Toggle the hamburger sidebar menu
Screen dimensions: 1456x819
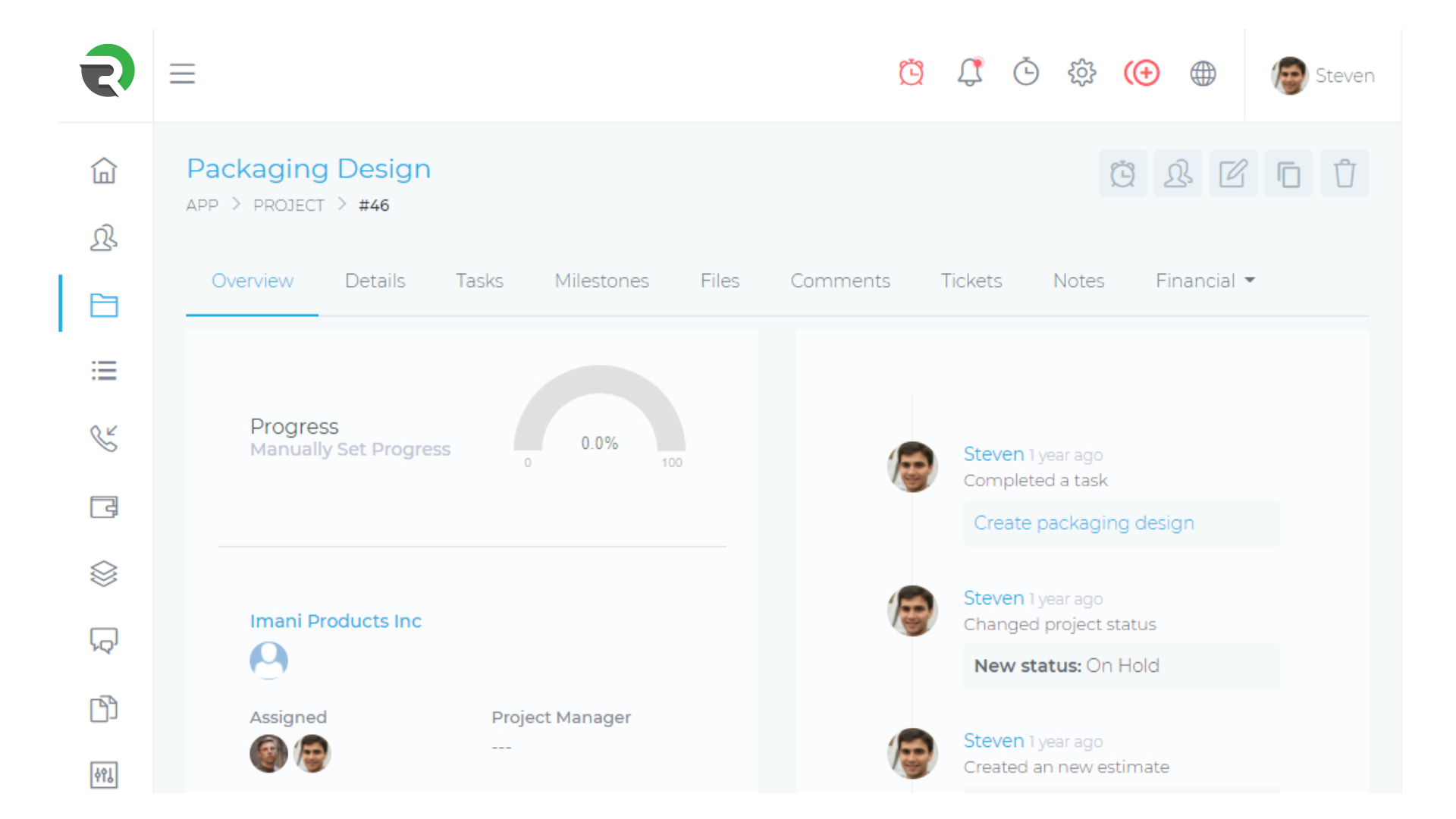tap(182, 74)
